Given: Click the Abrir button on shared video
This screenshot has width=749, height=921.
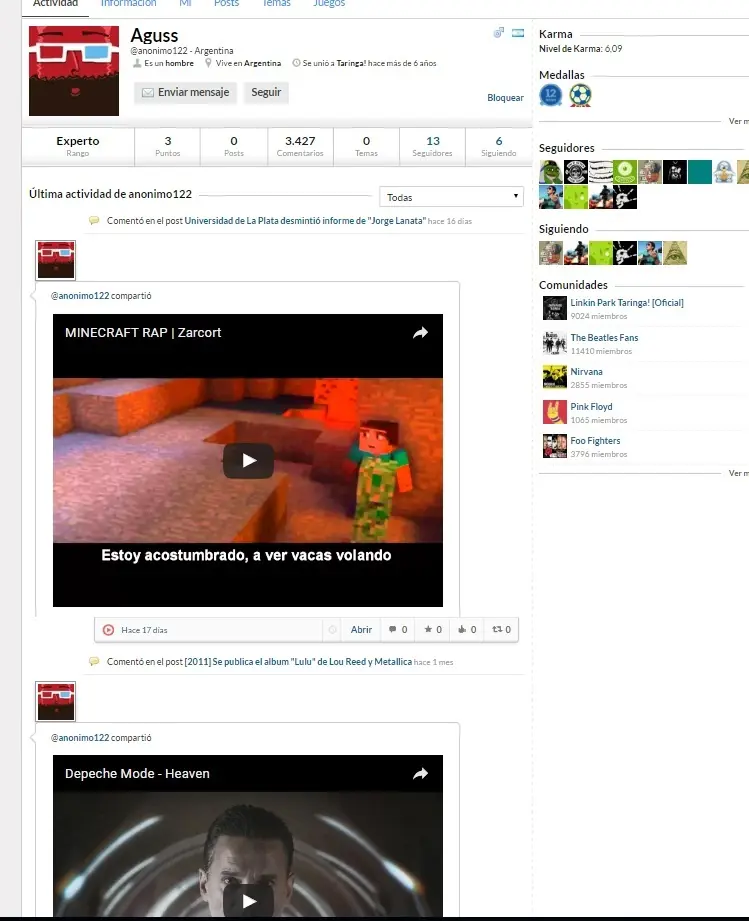Looking at the screenshot, I should click(361, 630).
